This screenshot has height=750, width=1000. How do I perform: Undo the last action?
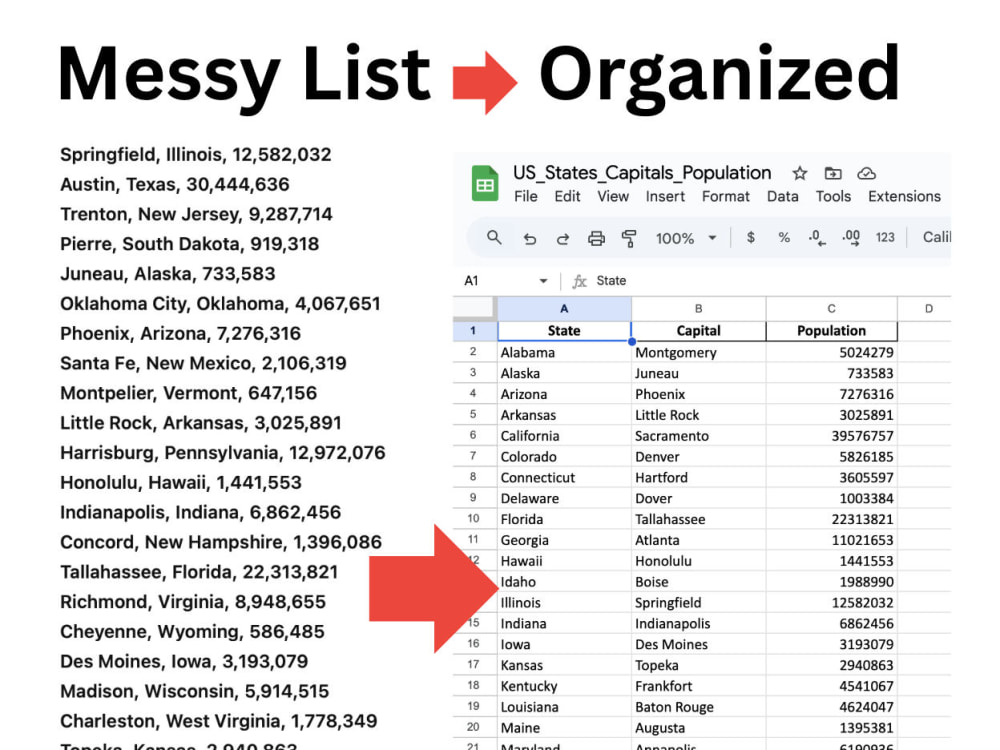click(529, 239)
